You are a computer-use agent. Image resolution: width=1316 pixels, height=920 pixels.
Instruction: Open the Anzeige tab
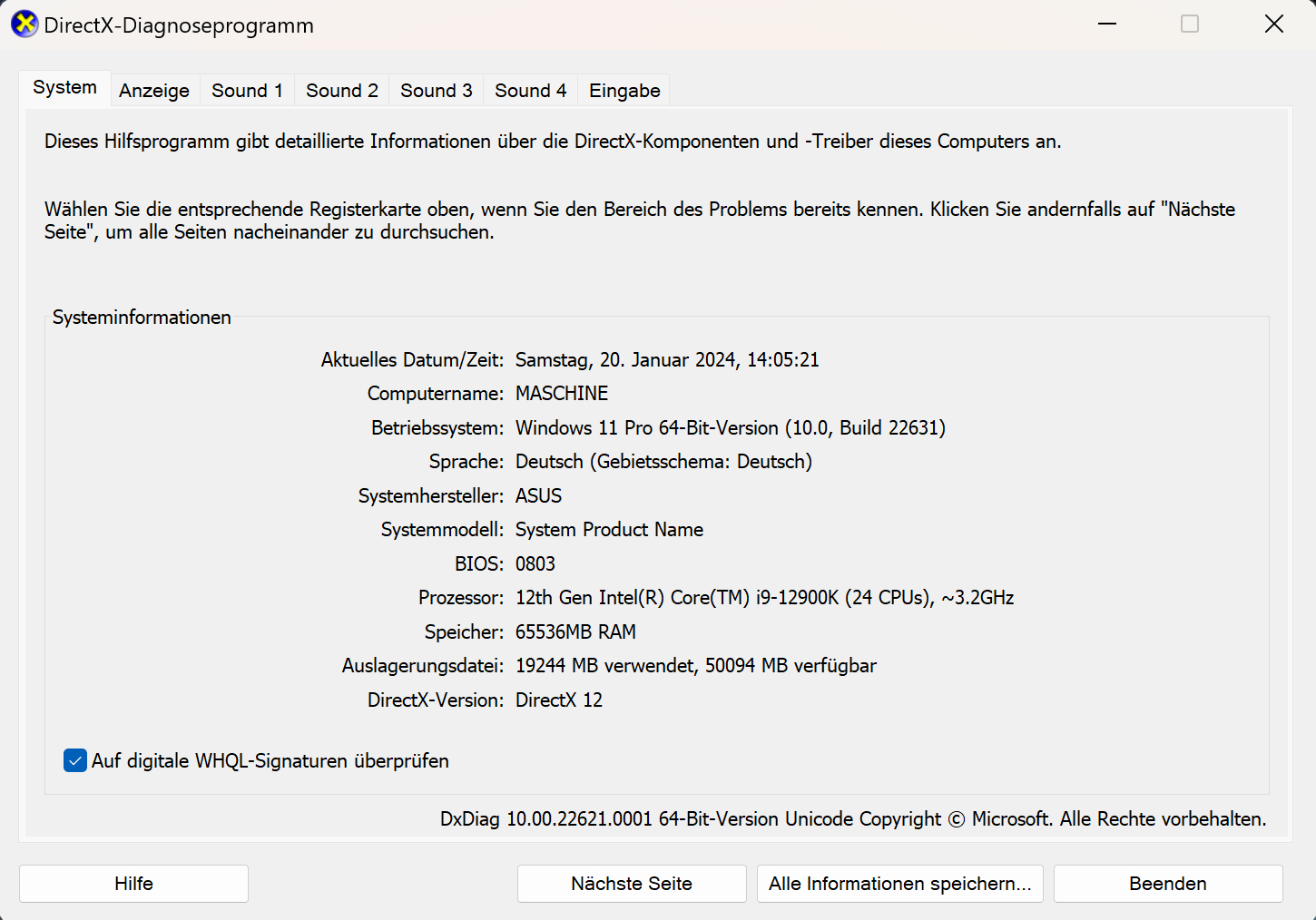coord(154,91)
